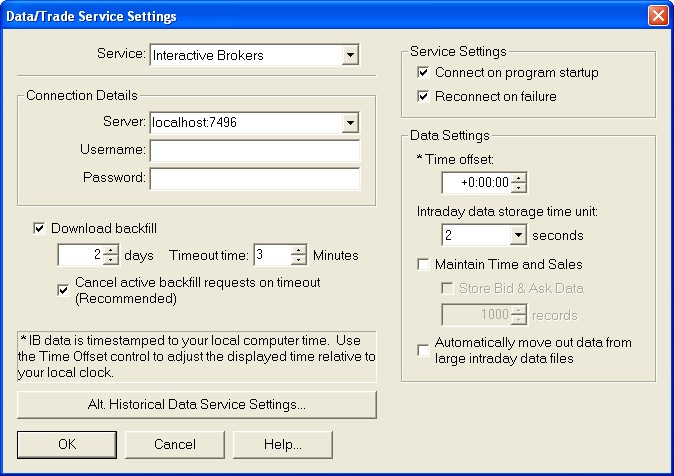The width and height of the screenshot is (674, 476).
Task: Open Alt. Historical Data Service Settings
Action: point(197,405)
